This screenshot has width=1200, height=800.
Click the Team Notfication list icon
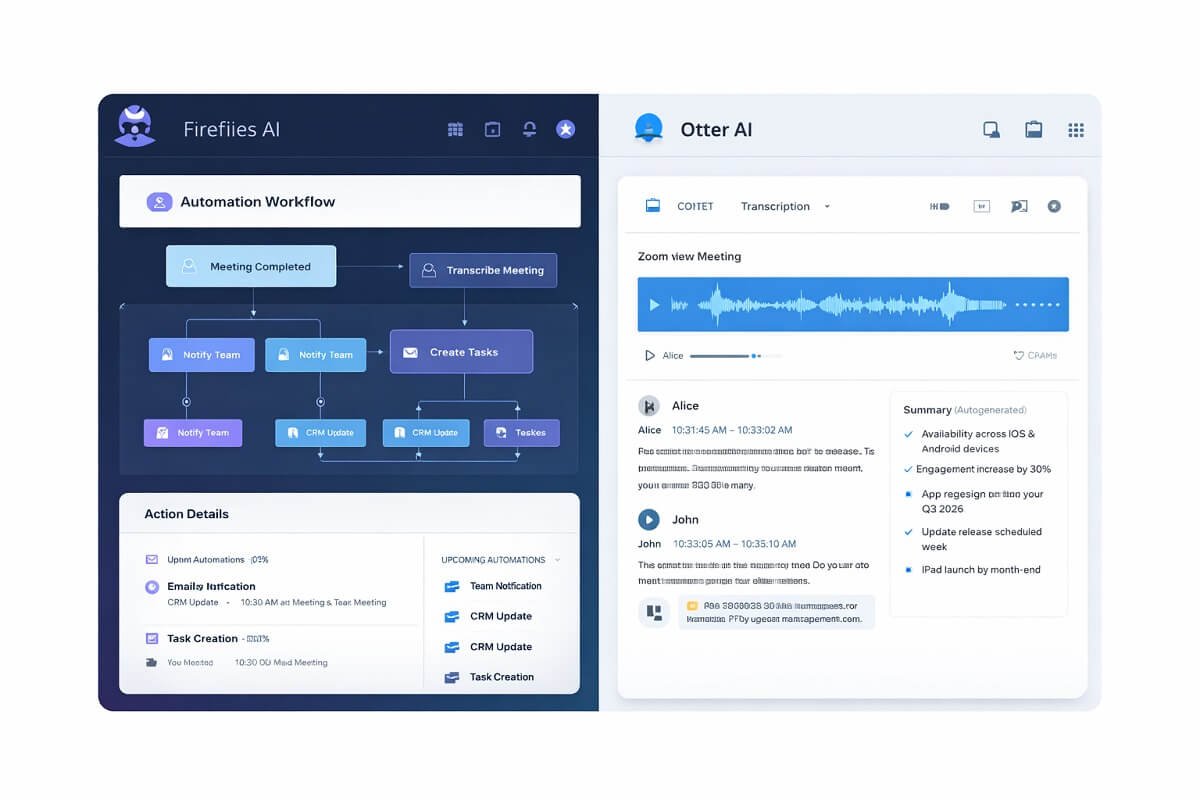click(x=451, y=587)
